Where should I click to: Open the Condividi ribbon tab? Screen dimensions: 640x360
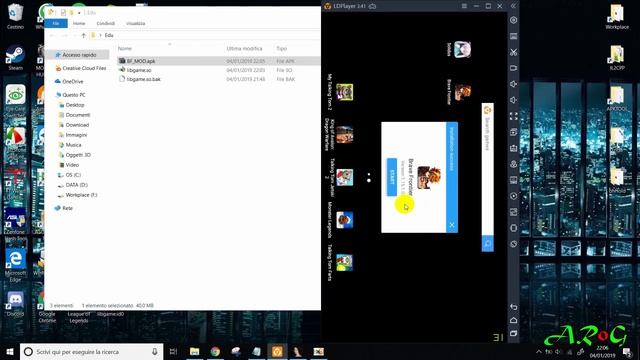[105, 23]
